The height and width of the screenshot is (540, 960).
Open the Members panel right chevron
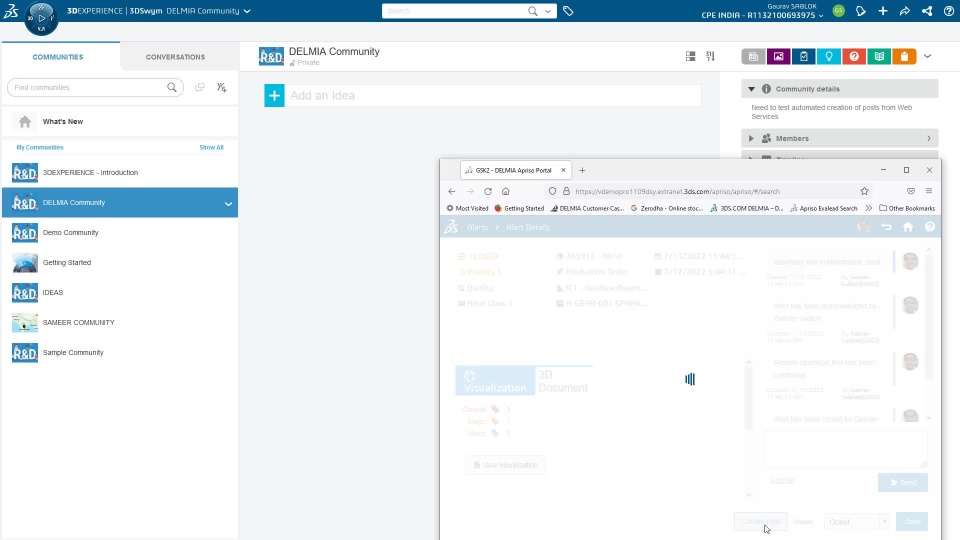pyautogui.click(x=929, y=138)
